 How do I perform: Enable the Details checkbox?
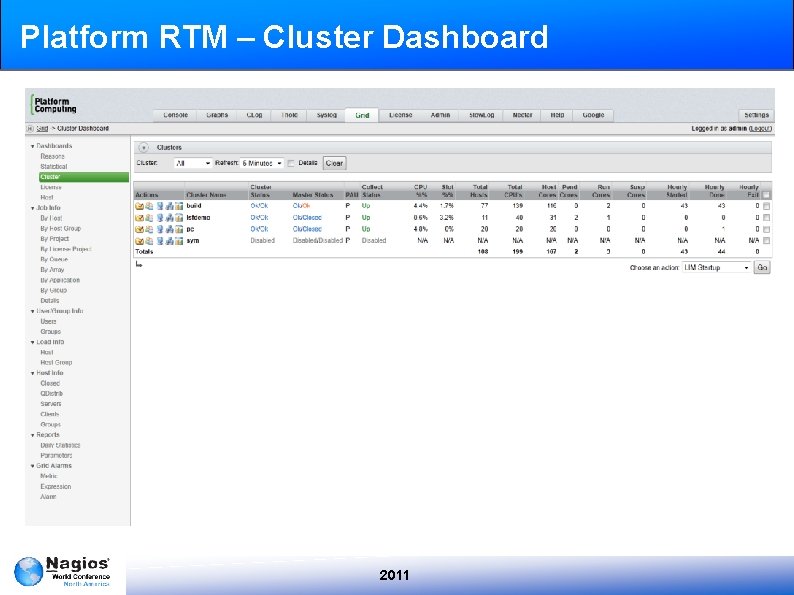pos(291,163)
